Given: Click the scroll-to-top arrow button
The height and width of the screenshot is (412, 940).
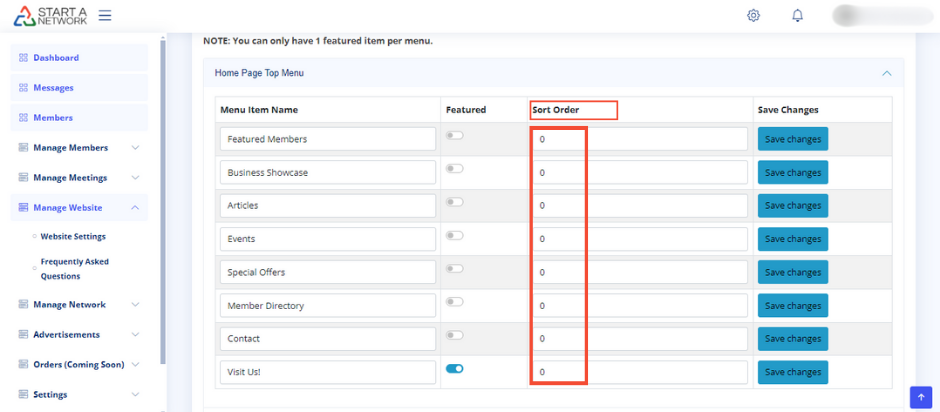Looking at the screenshot, I should point(921,397).
